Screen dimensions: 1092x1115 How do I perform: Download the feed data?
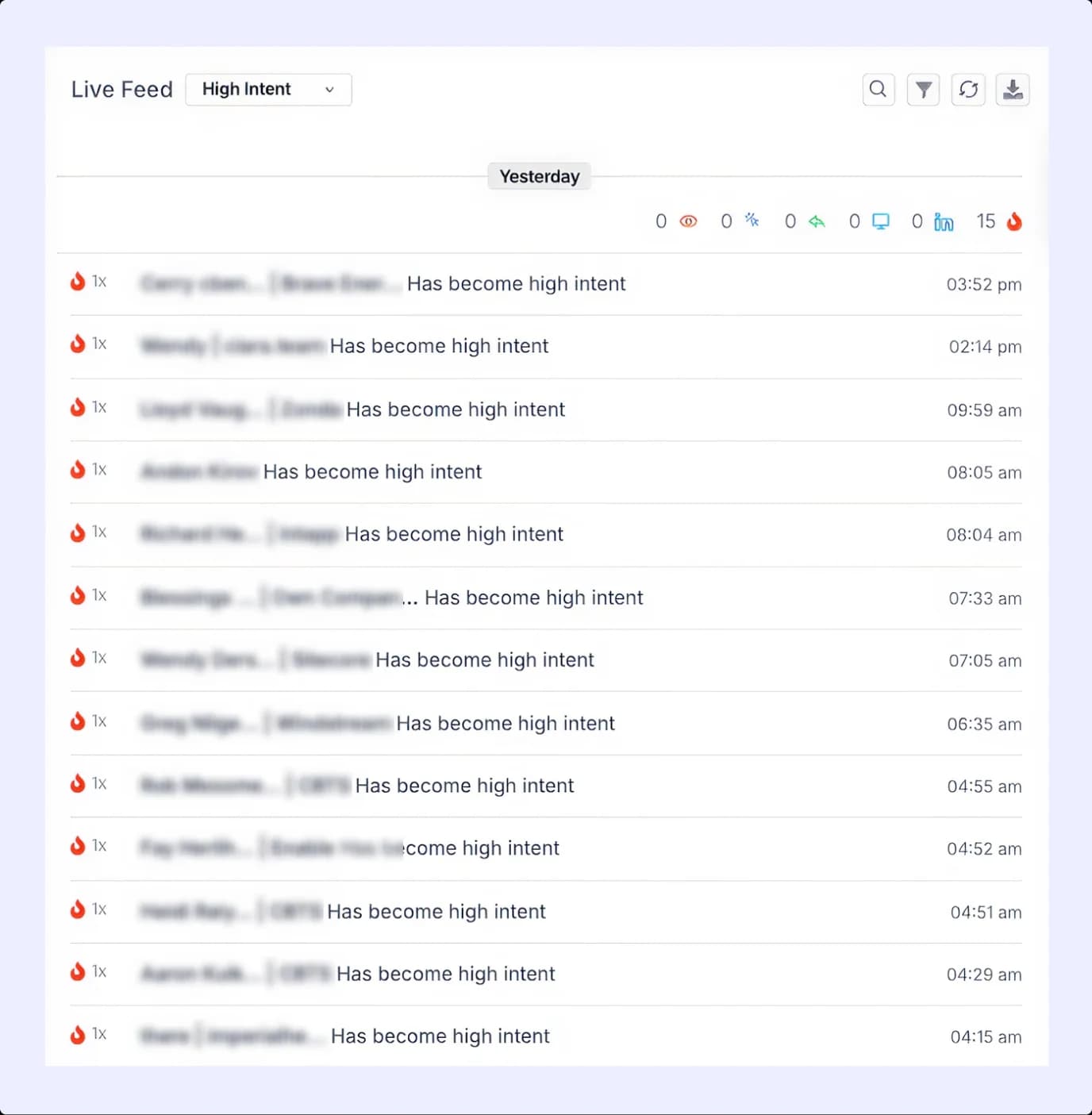pos(1013,90)
